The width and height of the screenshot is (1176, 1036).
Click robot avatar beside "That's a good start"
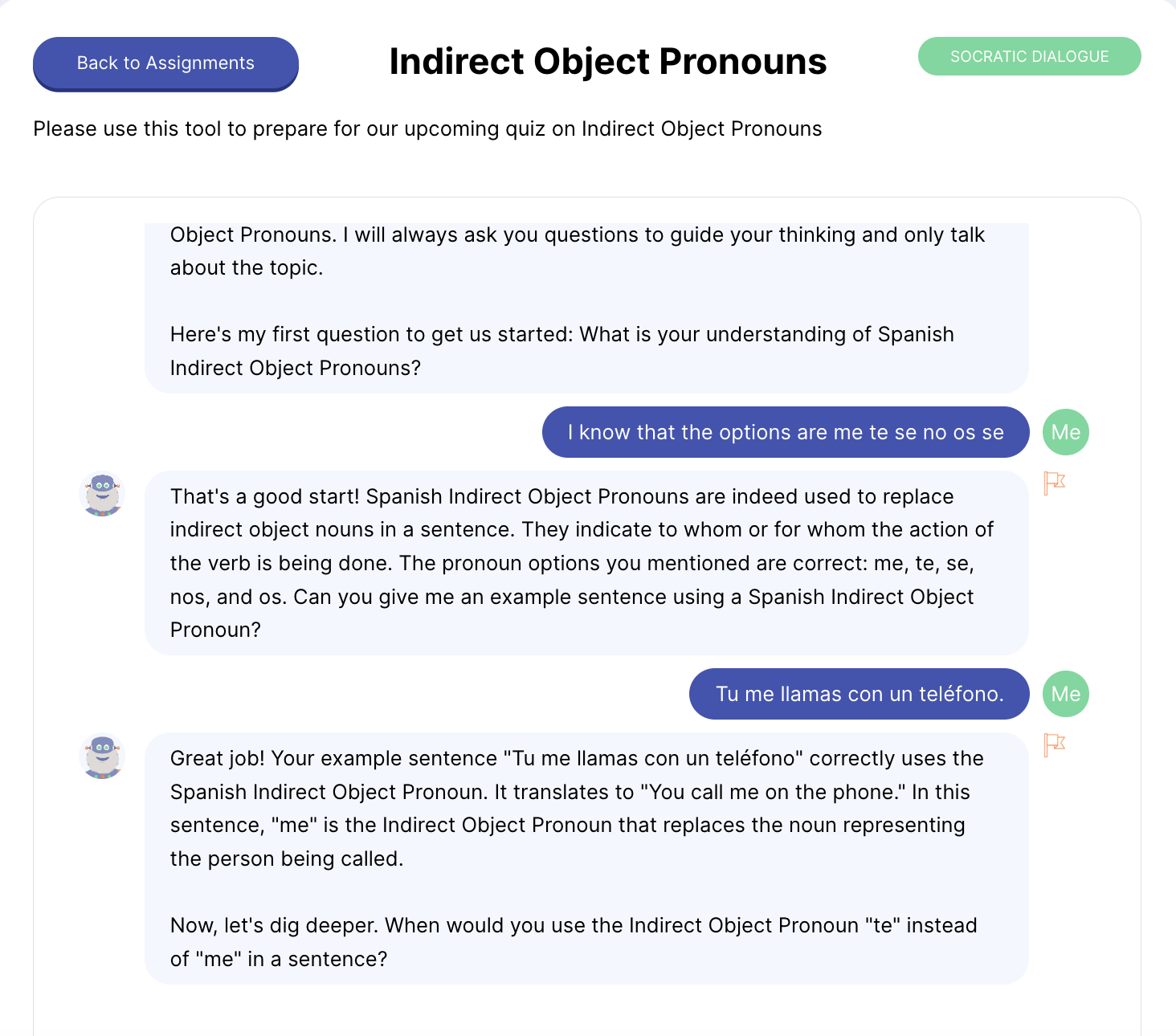(103, 494)
